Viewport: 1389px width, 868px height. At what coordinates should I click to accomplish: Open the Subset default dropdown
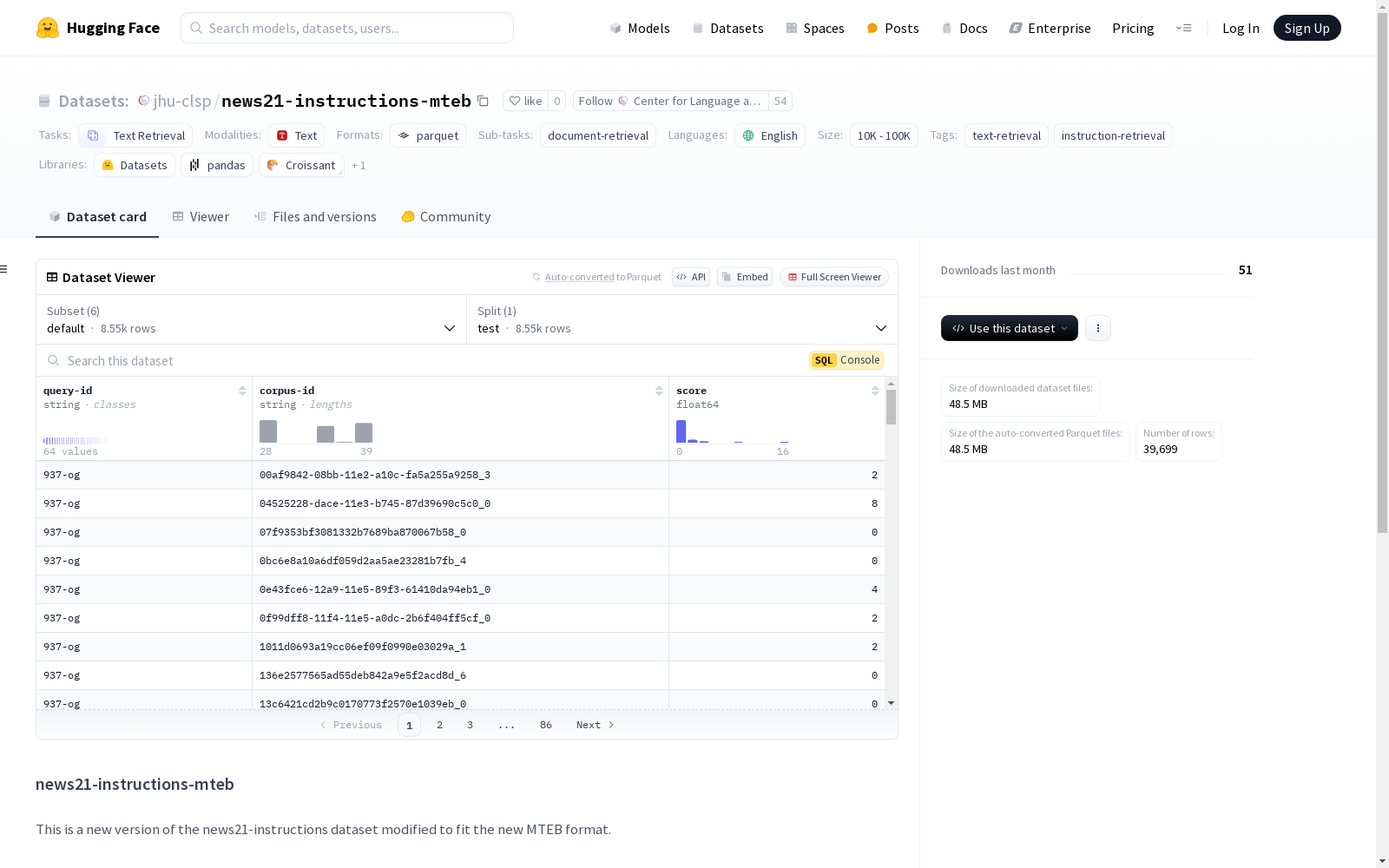[x=252, y=319]
